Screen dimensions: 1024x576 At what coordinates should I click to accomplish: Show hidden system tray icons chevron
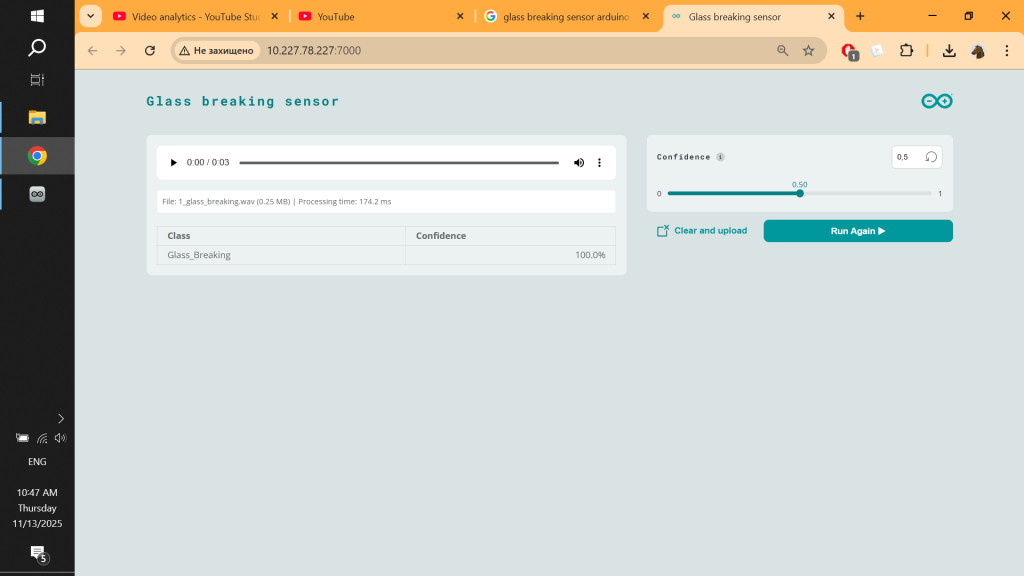[x=61, y=418]
